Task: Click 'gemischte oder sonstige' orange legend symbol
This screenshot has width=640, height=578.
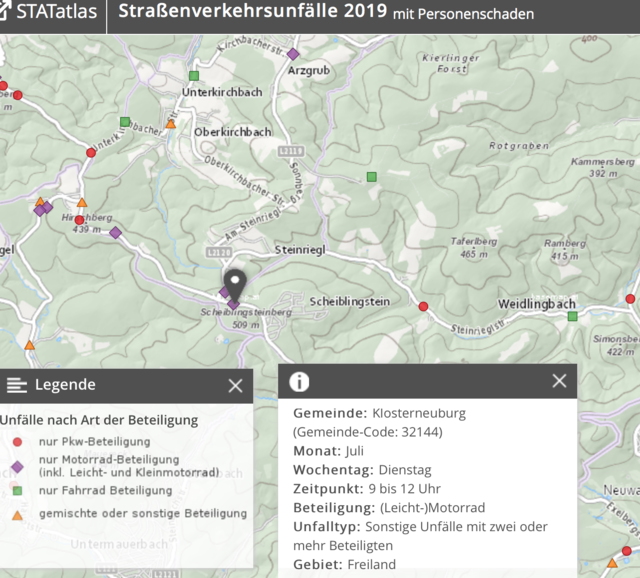Action: 17,515
